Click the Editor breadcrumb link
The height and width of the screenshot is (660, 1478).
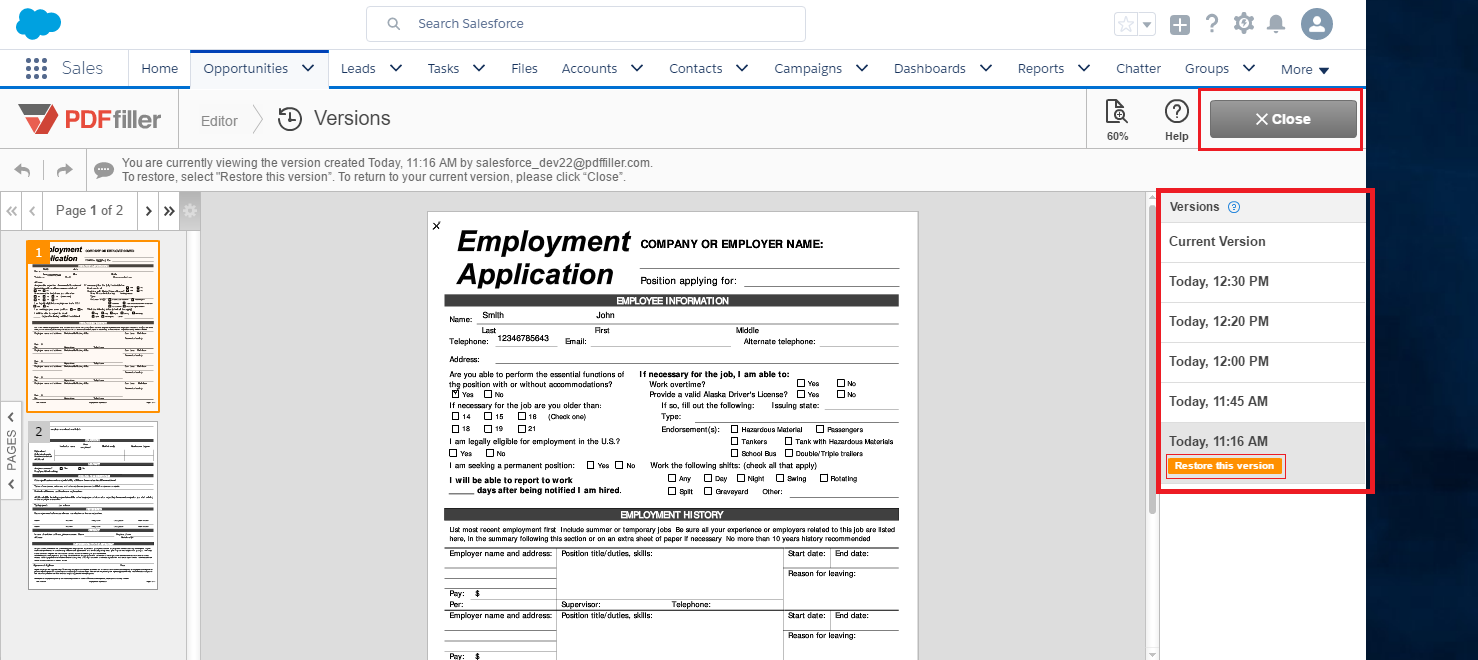219,121
